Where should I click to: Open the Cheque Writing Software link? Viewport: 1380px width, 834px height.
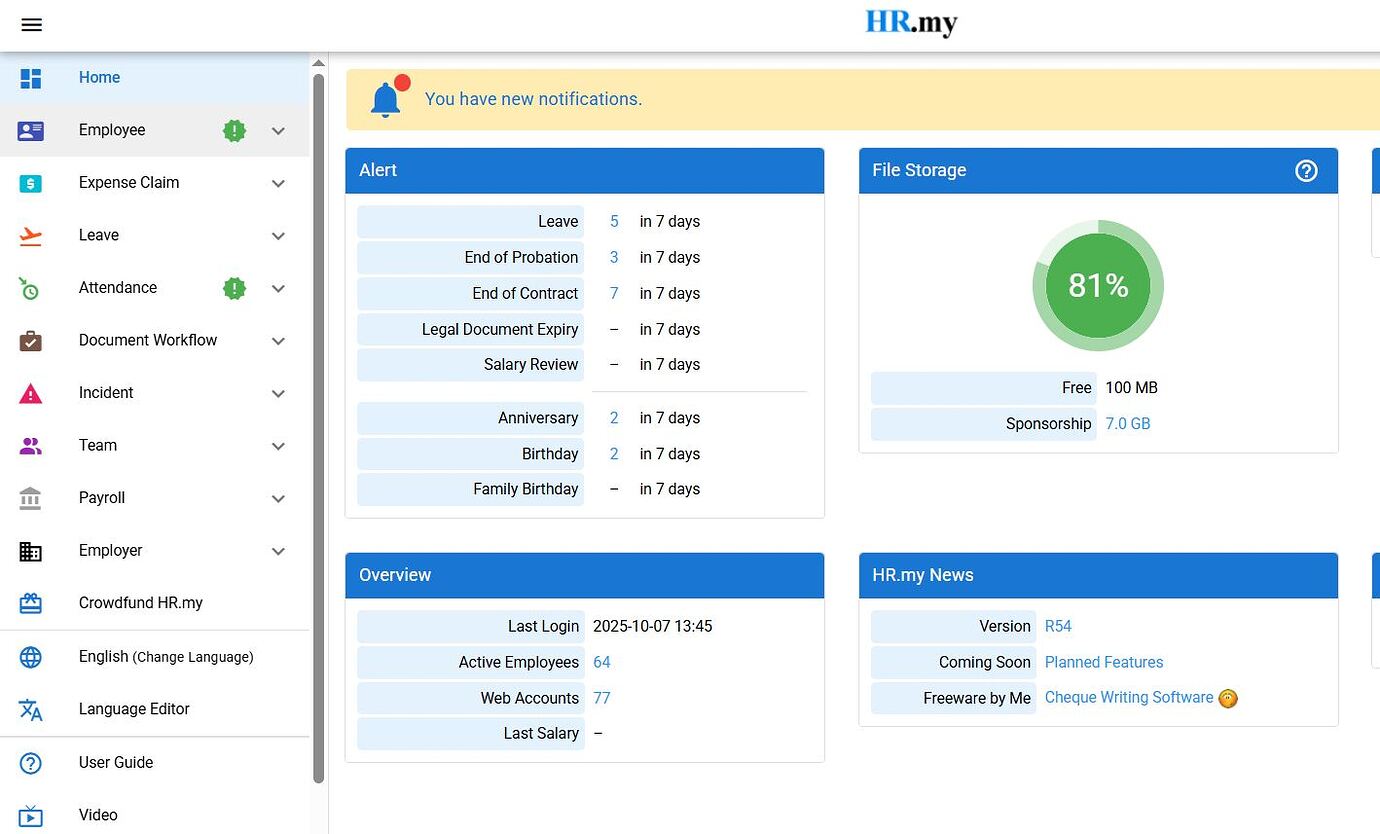tap(1128, 697)
